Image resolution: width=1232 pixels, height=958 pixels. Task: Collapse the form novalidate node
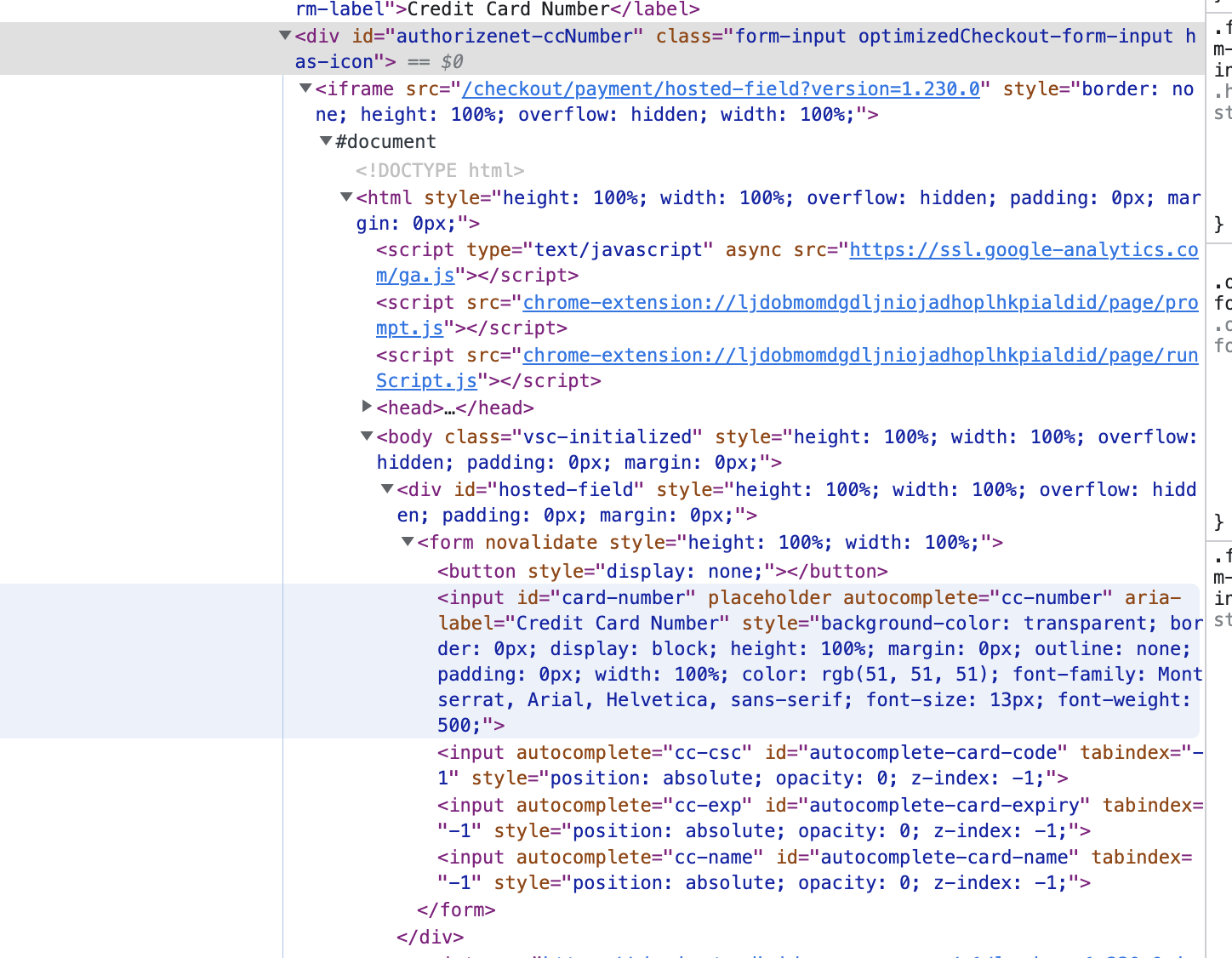click(x=408, y=542)
